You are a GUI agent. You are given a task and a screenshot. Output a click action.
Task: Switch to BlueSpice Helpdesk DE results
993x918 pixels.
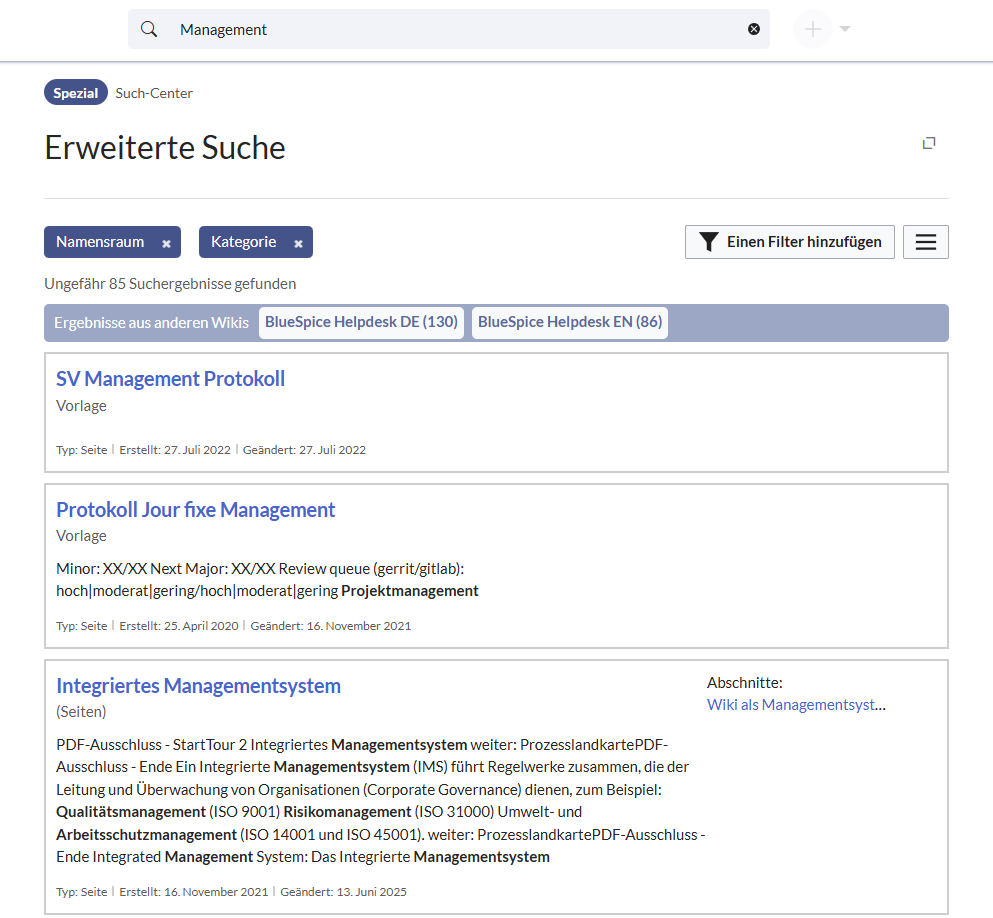(361, 322)
